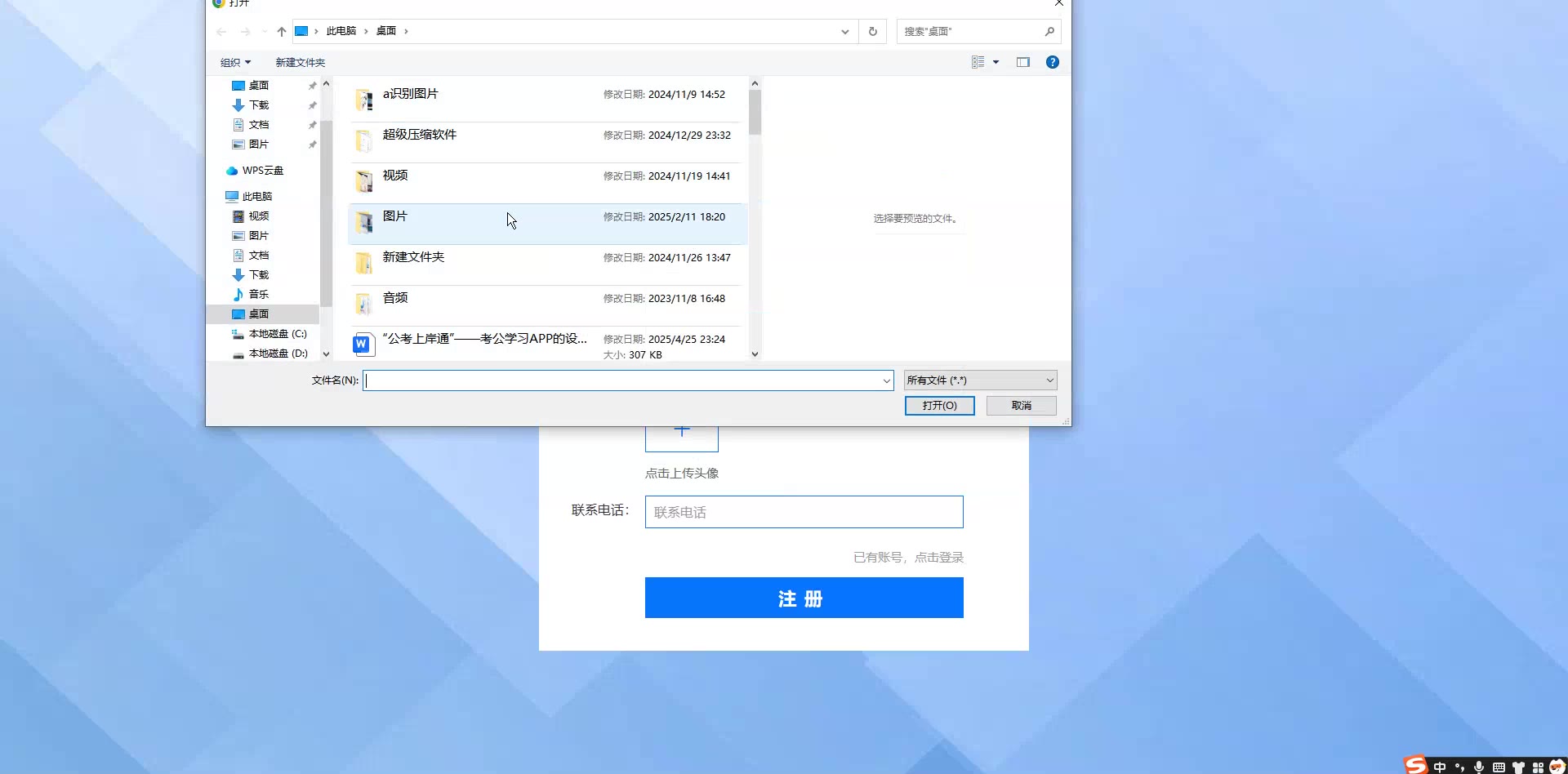Expand the chevron after 此电脑 in the breadcrumb
Viewport: 1568px width, 774px height.
click(x=366, y=31)
